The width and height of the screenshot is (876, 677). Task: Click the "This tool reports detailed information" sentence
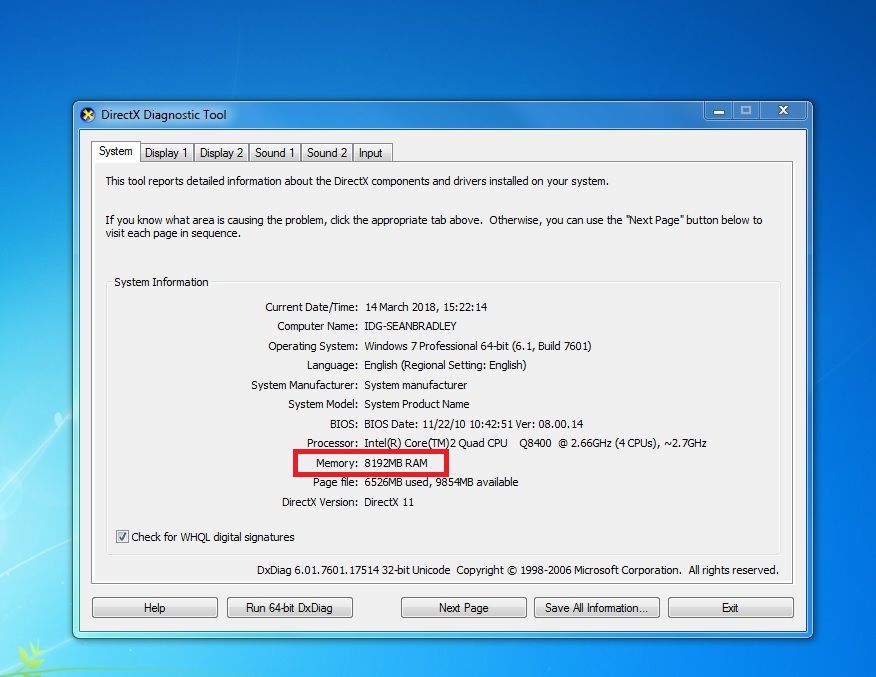tap(357, 182)
